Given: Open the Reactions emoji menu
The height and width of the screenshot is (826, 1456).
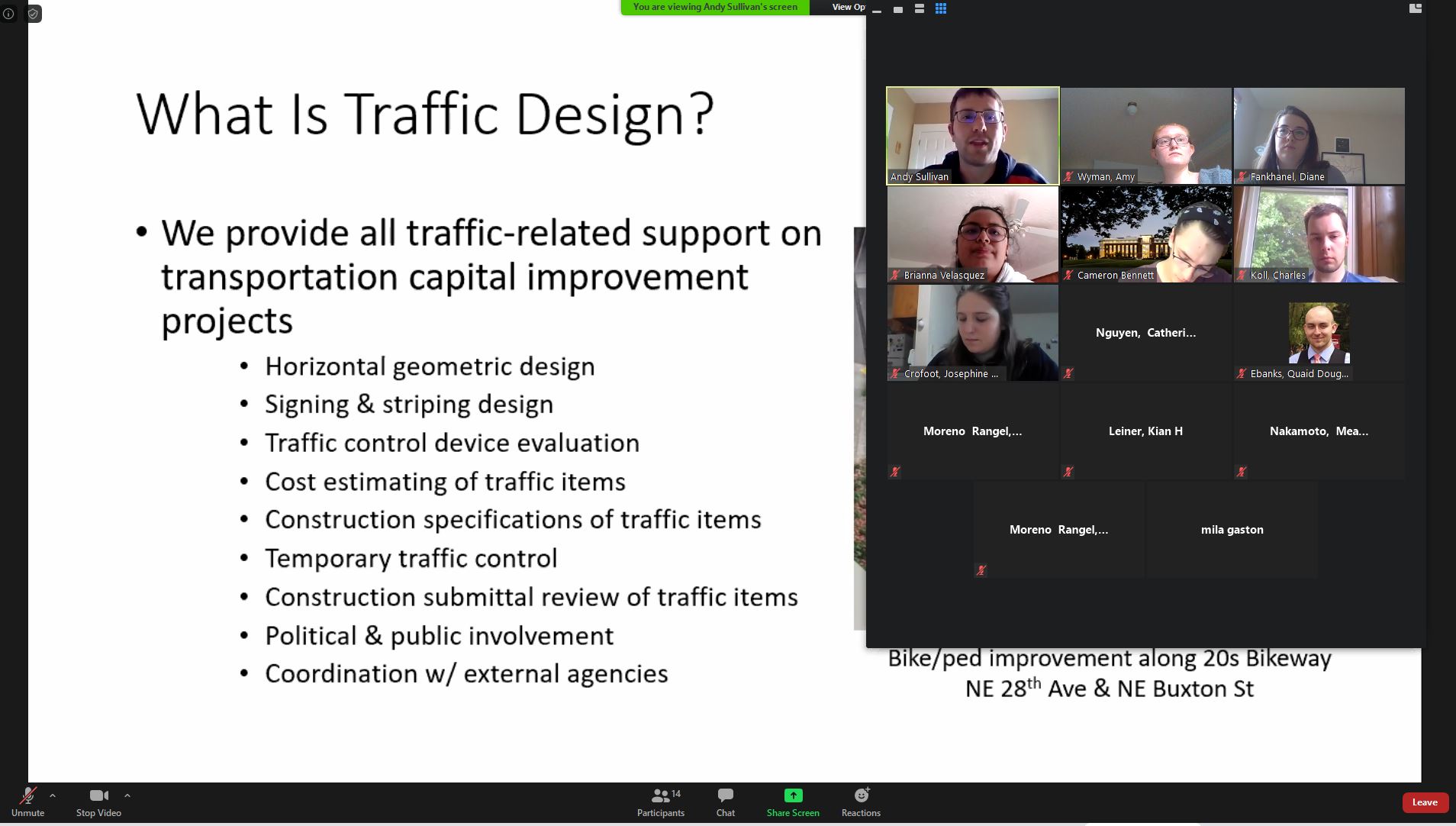Looking at the screenshot, I should [861, 802].
